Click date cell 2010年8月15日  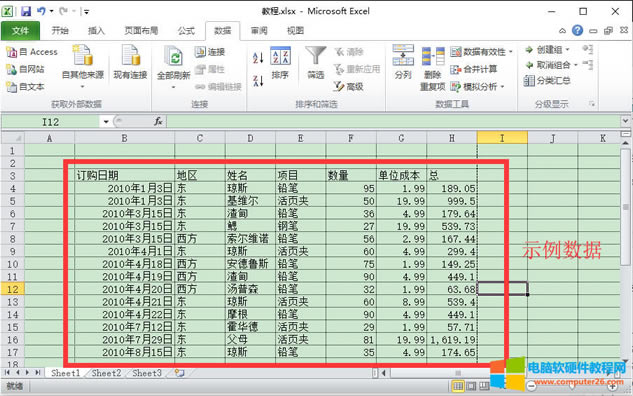coord(124,352)
